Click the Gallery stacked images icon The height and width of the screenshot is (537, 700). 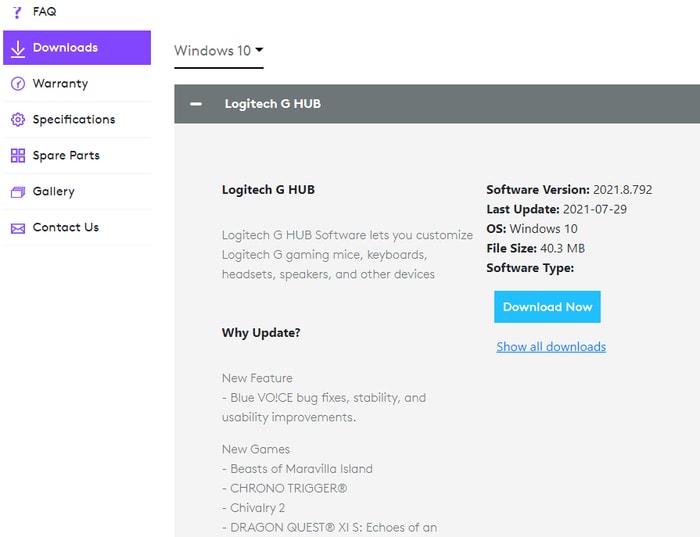[18, 192]
